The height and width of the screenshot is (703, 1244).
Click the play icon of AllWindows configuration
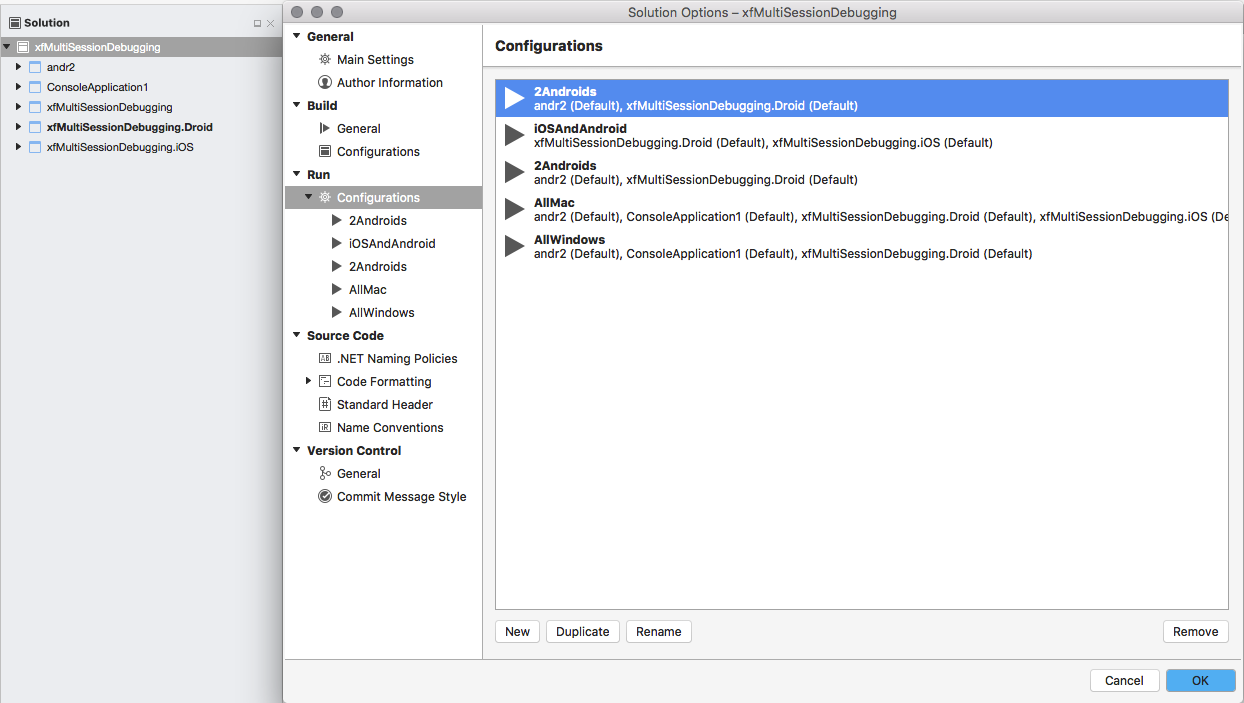pyautogui.click(x=514, y=246)
